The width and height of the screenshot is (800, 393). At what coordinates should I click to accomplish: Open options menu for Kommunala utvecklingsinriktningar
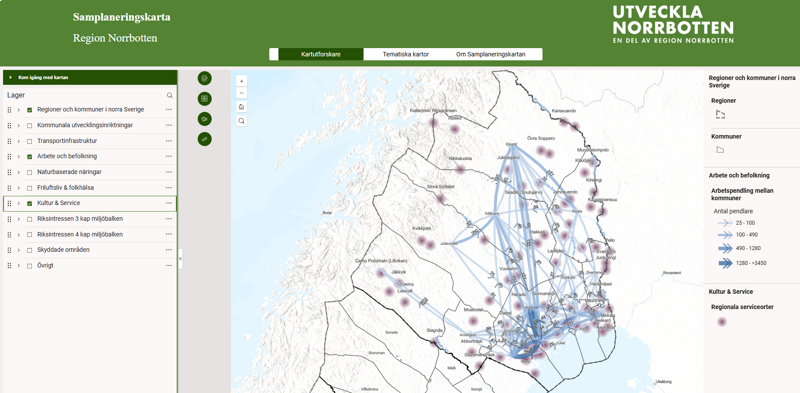point(169,126)
